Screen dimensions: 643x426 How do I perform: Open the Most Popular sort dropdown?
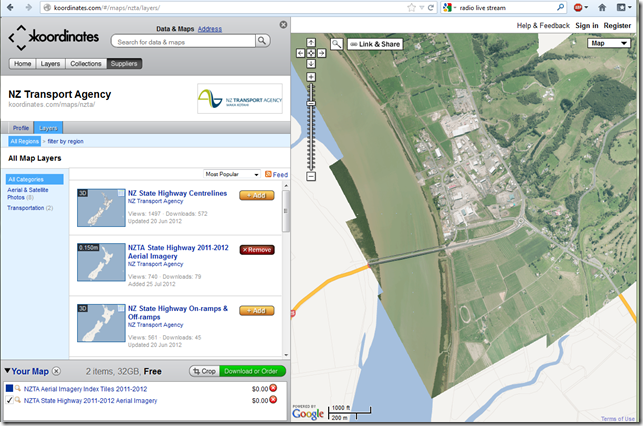pos(232,174)
